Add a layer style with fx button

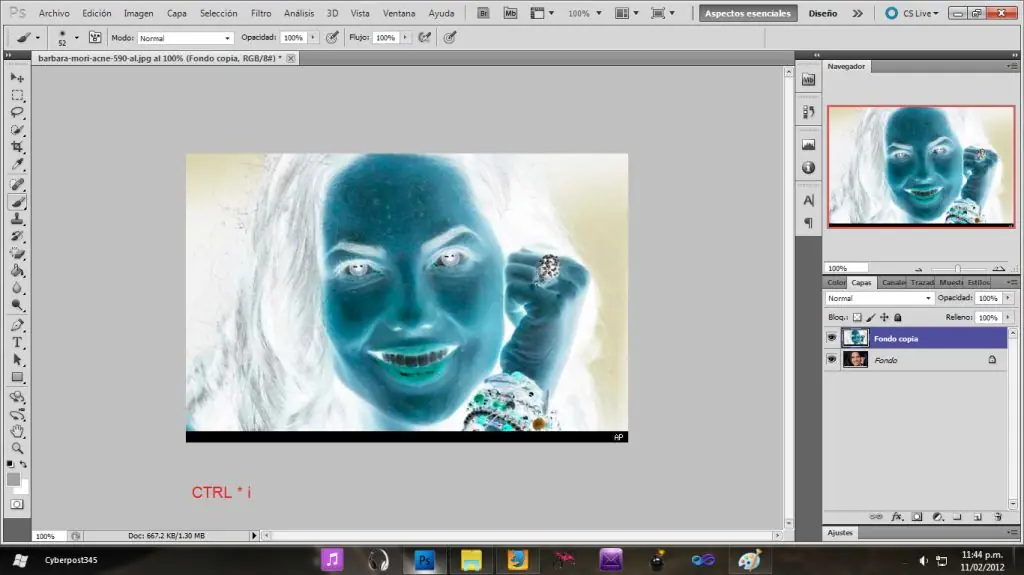click(x=897, y=517)
